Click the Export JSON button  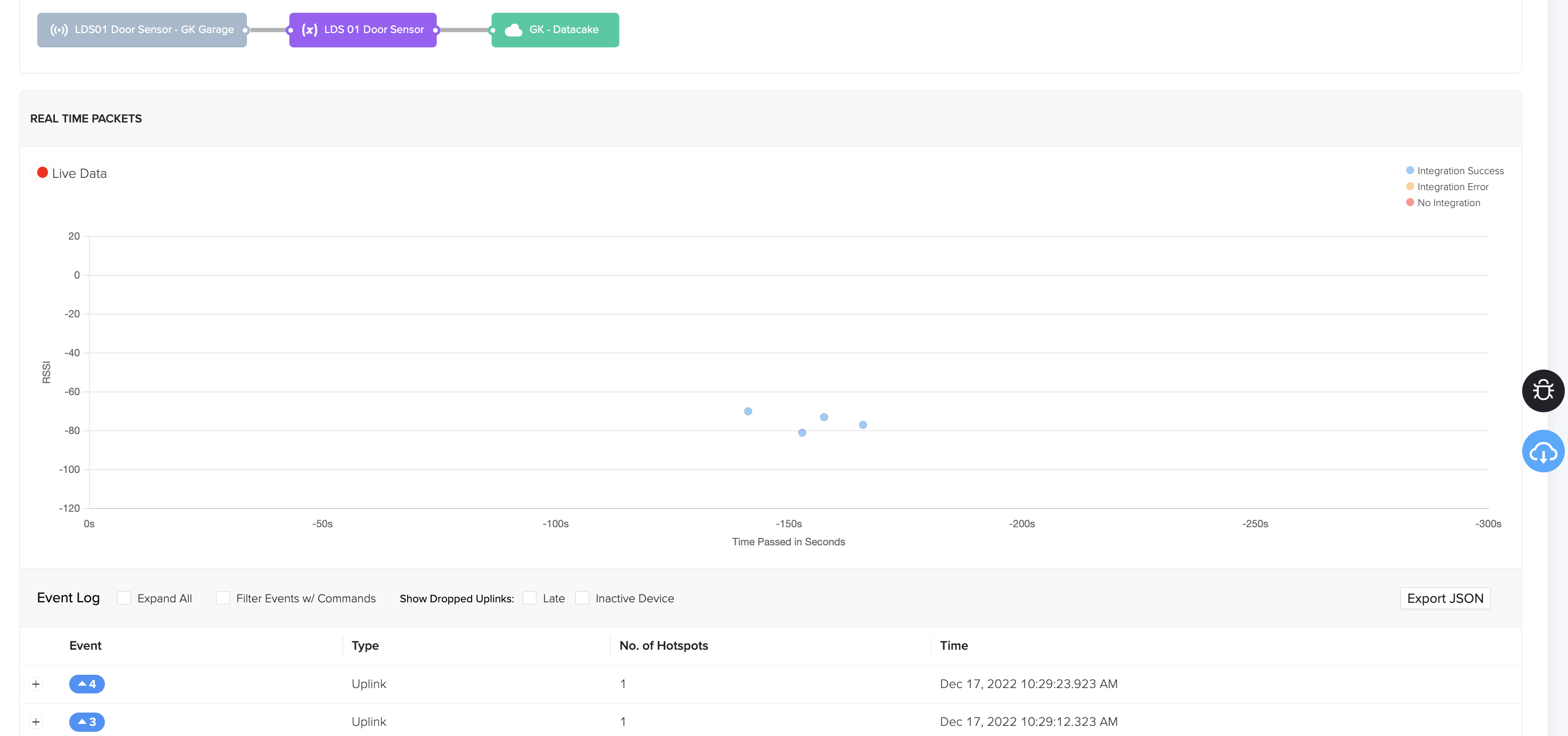[x=1445, y=598]
